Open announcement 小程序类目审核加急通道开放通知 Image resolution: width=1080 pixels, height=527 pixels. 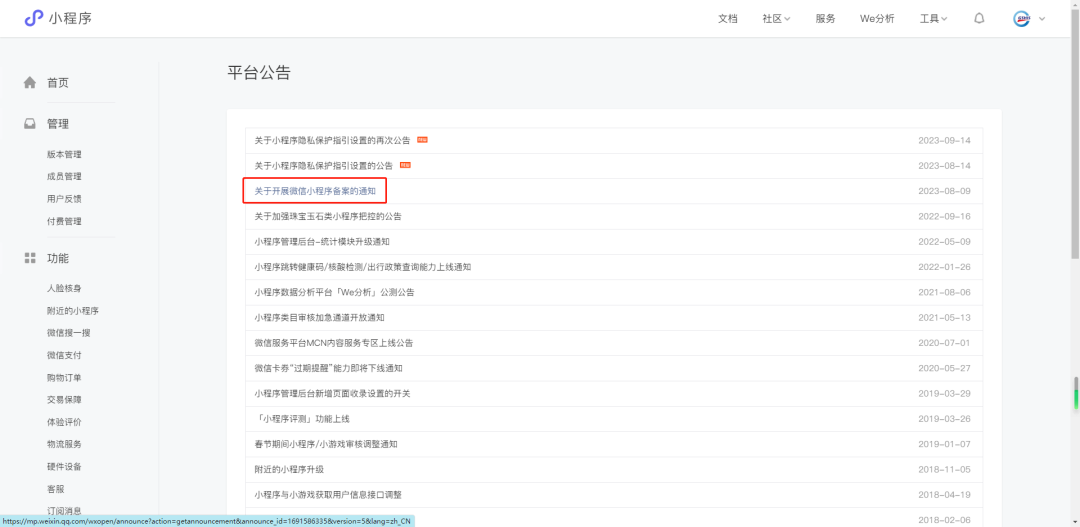pos(319,318)
